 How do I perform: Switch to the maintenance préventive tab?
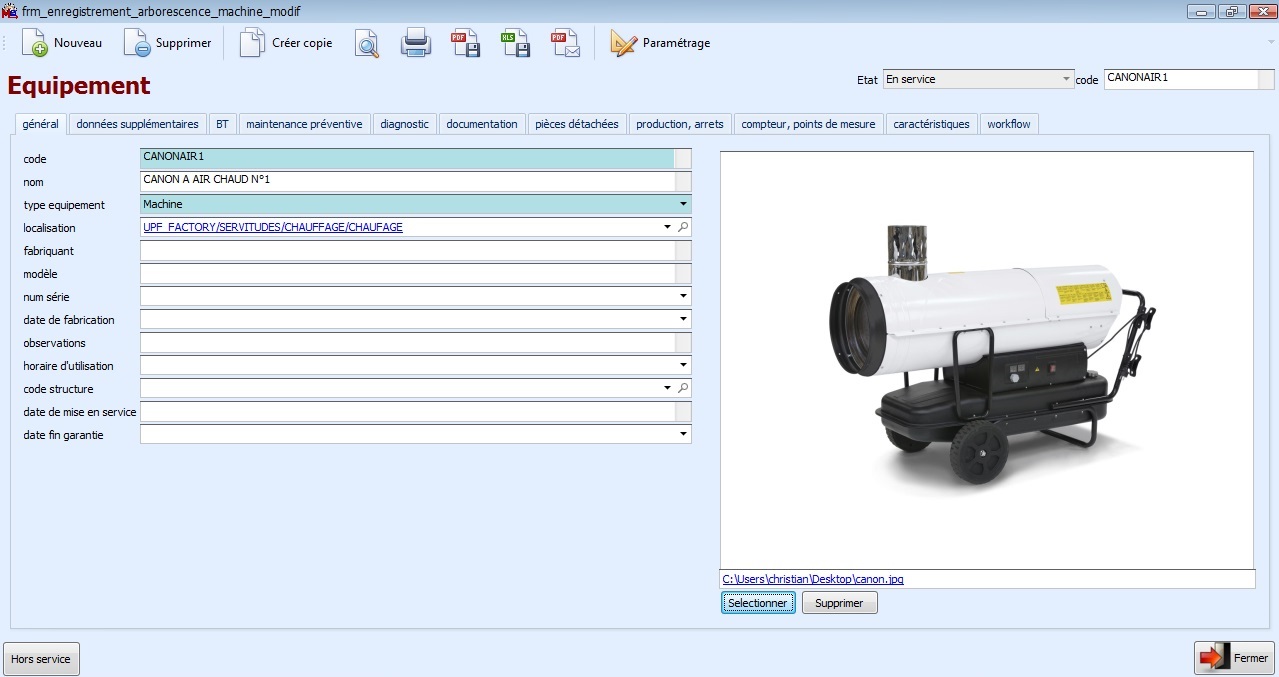[x=304, y=124]
